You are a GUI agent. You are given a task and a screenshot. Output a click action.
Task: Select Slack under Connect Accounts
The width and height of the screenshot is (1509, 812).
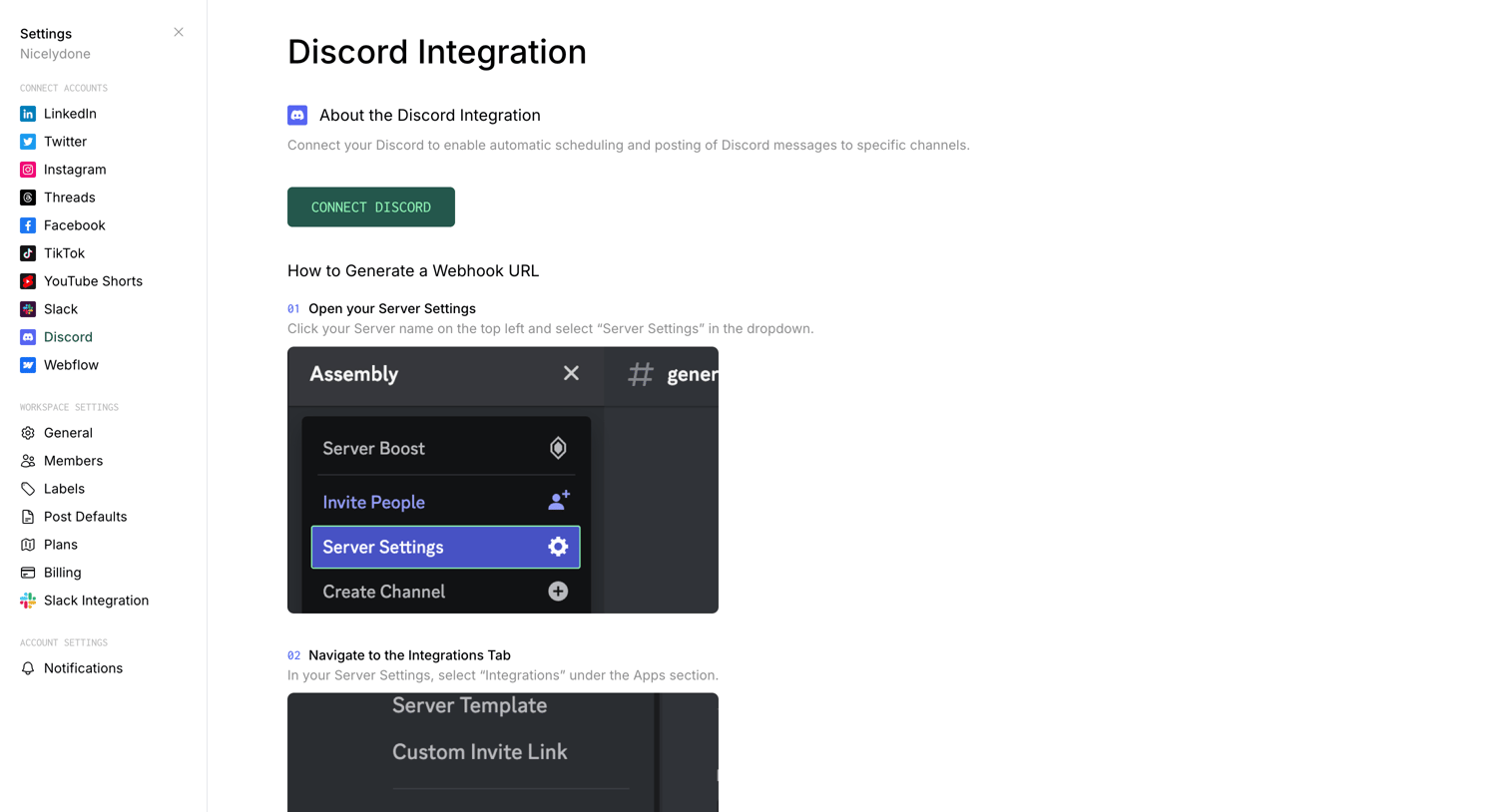pyautogui.click(x=61, y=309)
